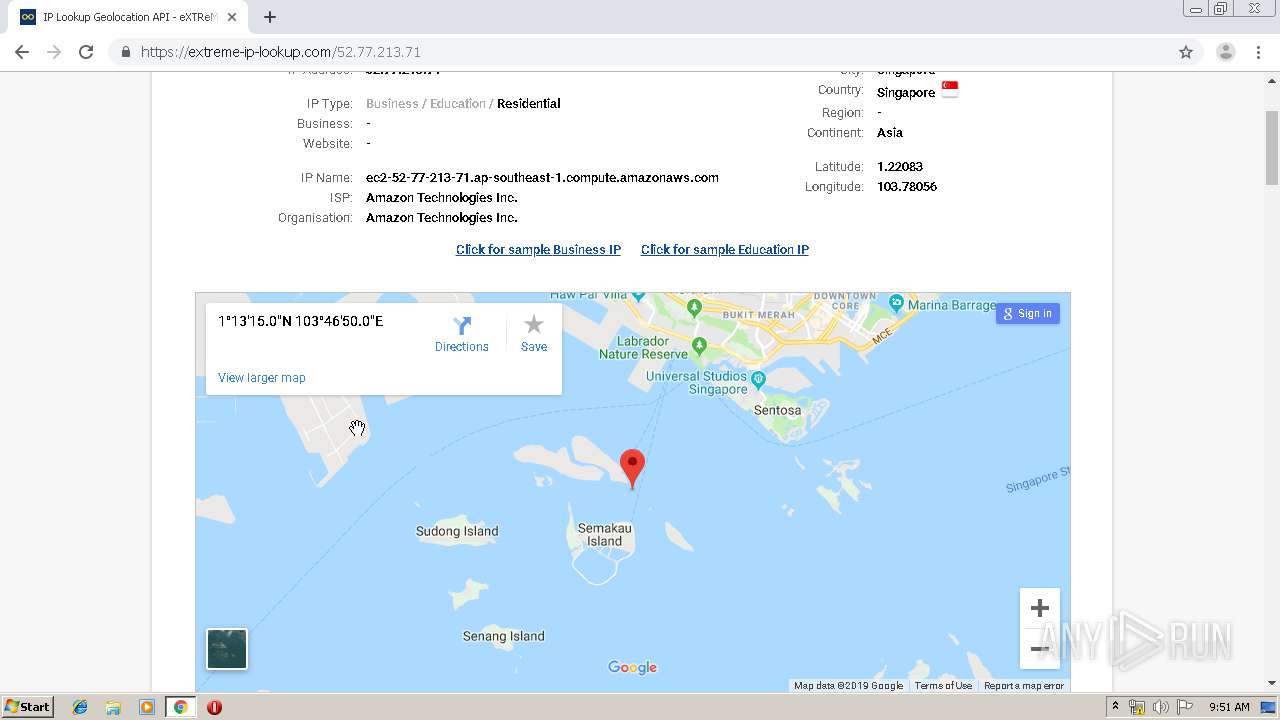Close the IP Lookup Geolocation tab

click(x=232, y=17)
